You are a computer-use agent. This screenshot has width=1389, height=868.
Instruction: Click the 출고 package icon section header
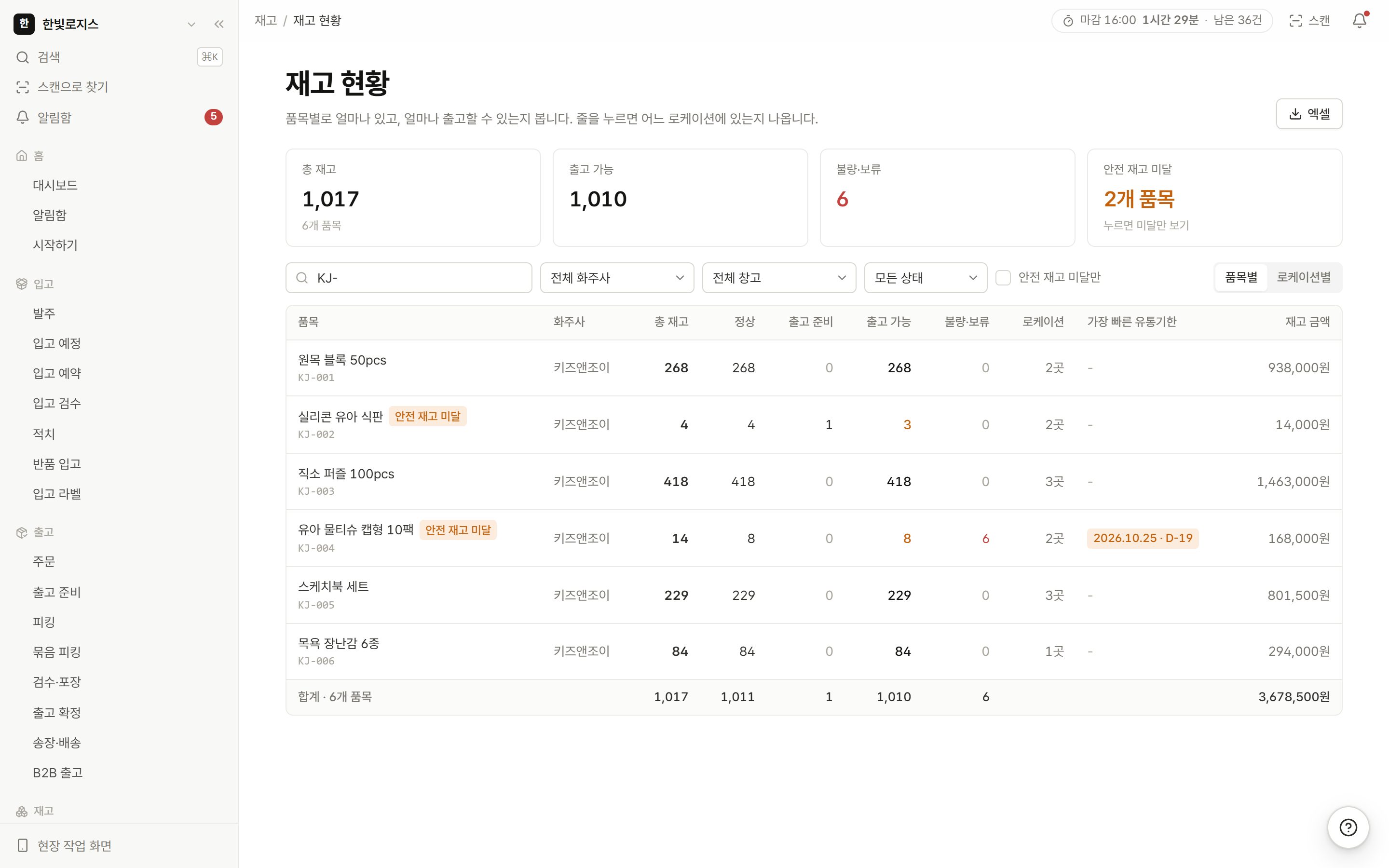click(22, 532)
